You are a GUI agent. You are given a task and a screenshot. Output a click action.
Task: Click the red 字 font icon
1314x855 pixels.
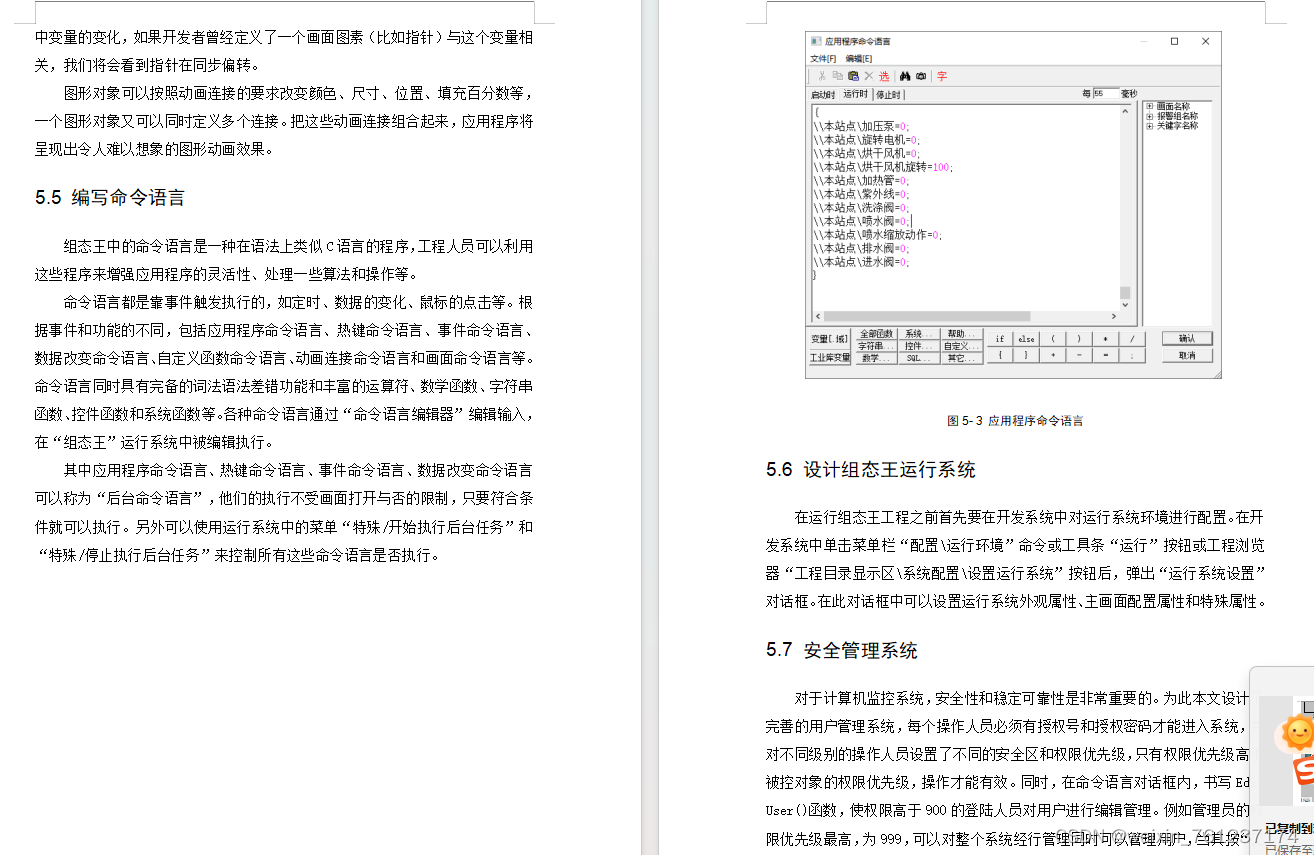942,76
